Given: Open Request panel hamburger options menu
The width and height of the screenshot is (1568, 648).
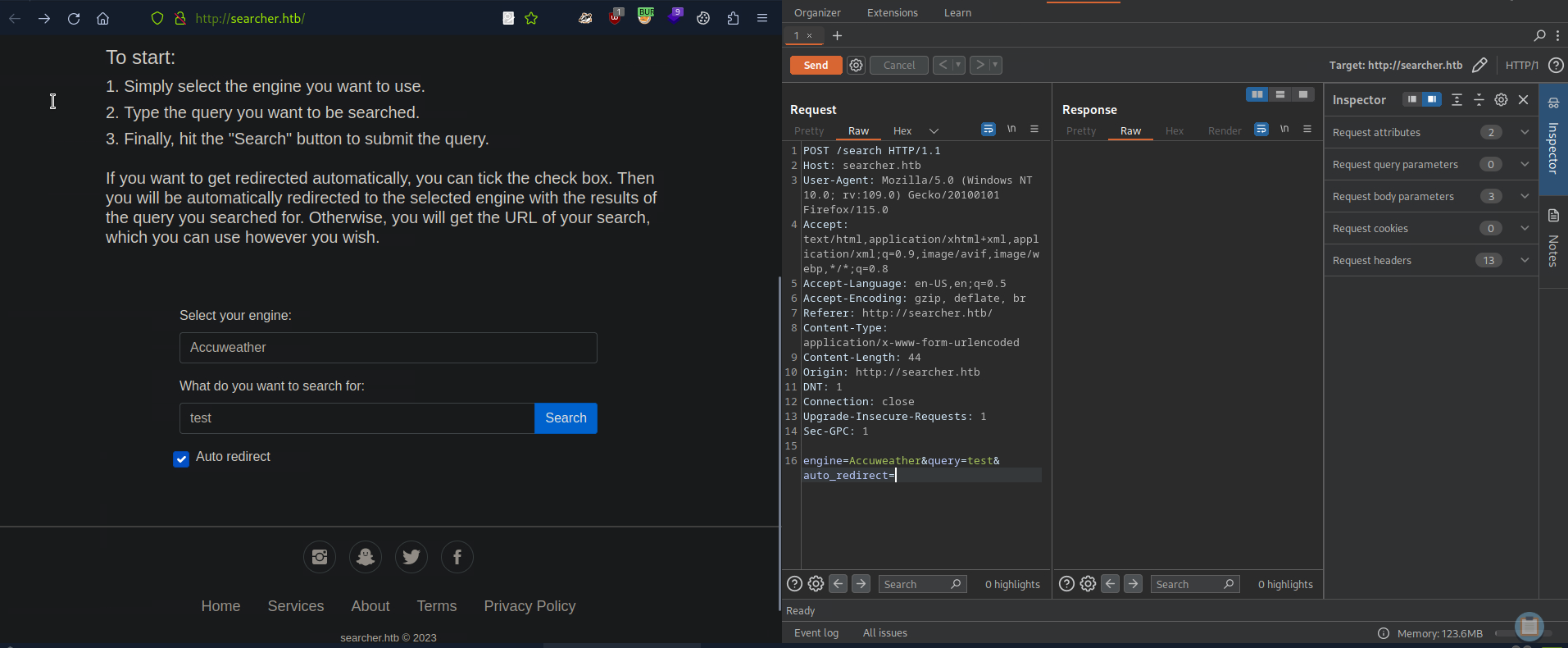Looking at the screenshot, I should click(x=1034, y=129).
